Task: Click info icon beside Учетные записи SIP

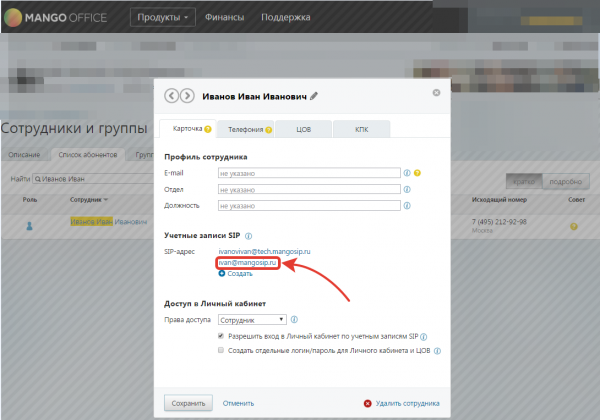Action: 248,236
